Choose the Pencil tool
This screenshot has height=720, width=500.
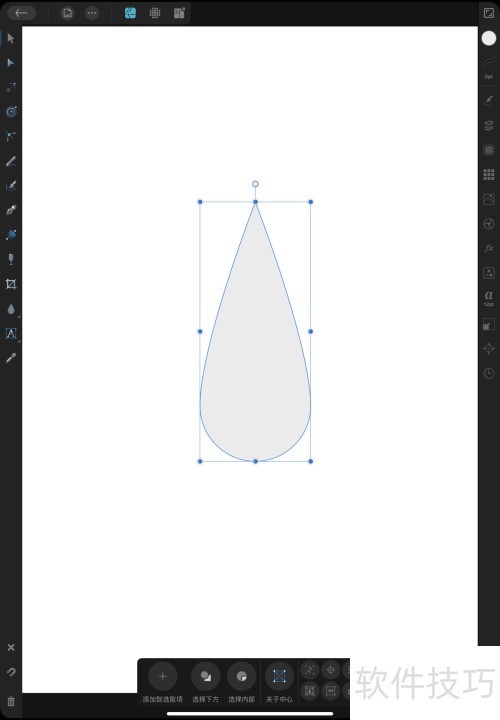pyautogui.click(x=11, y=161)
